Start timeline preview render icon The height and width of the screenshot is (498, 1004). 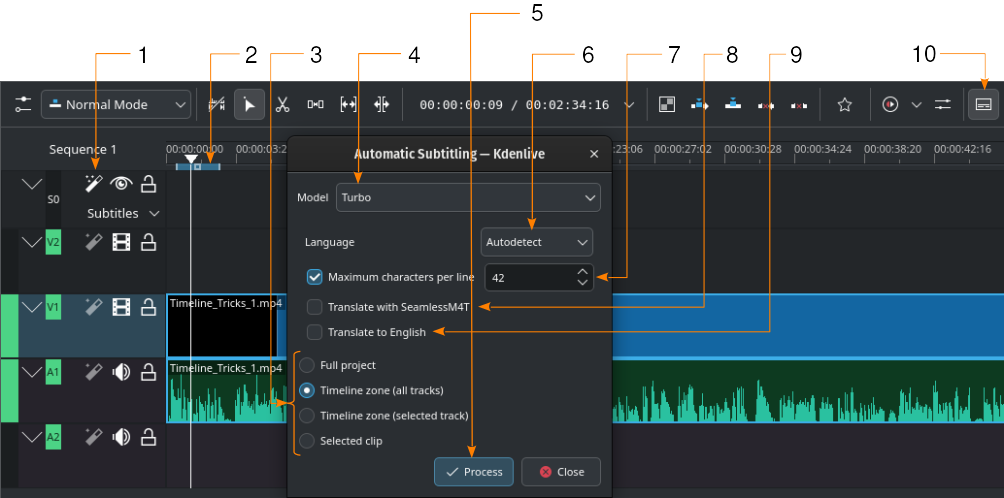pos(890,104)
